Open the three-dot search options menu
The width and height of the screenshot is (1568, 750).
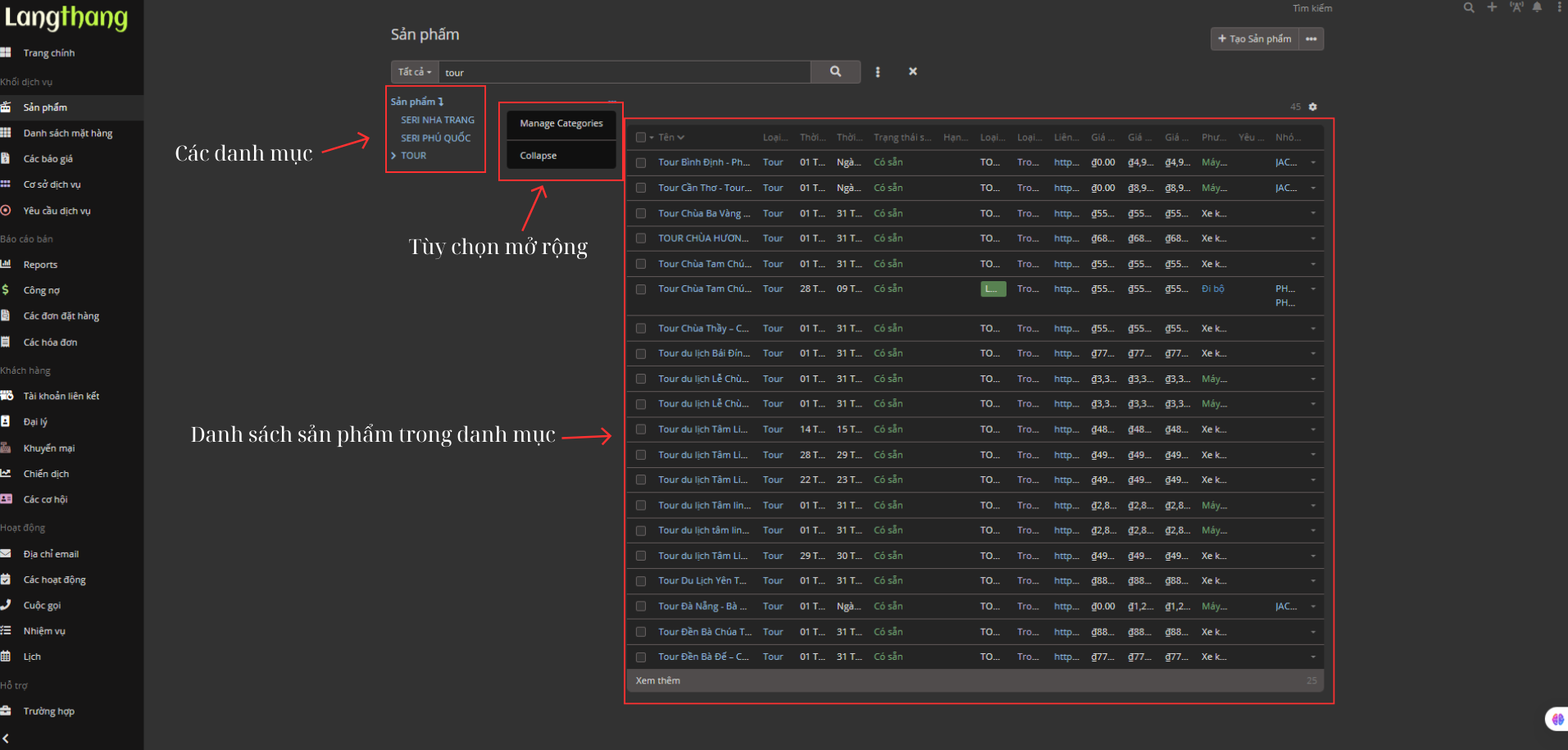pyautogui.click(x=877, y=72)
